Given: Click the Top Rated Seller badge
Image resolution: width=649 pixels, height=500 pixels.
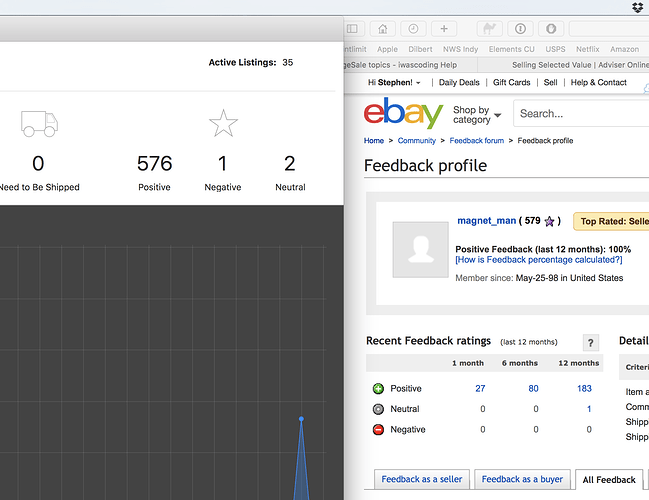Looking at the screenshot, I should coord(611,221).
